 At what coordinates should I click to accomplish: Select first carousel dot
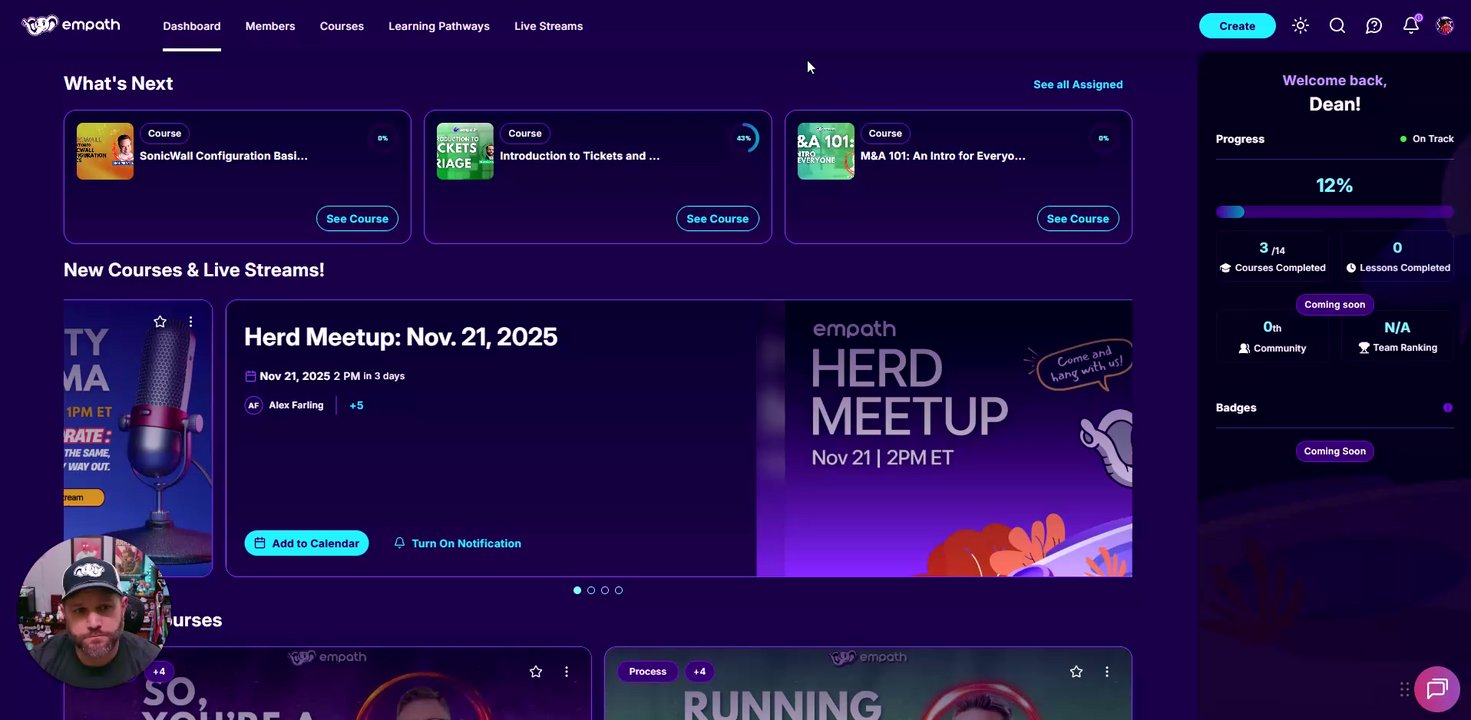click(577, 590)
